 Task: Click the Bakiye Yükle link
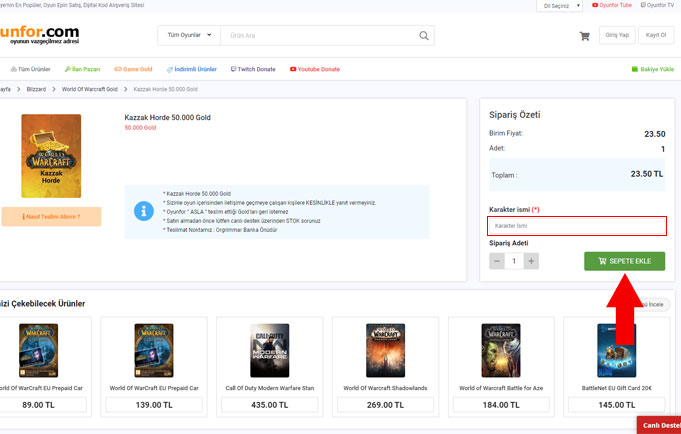652,69
